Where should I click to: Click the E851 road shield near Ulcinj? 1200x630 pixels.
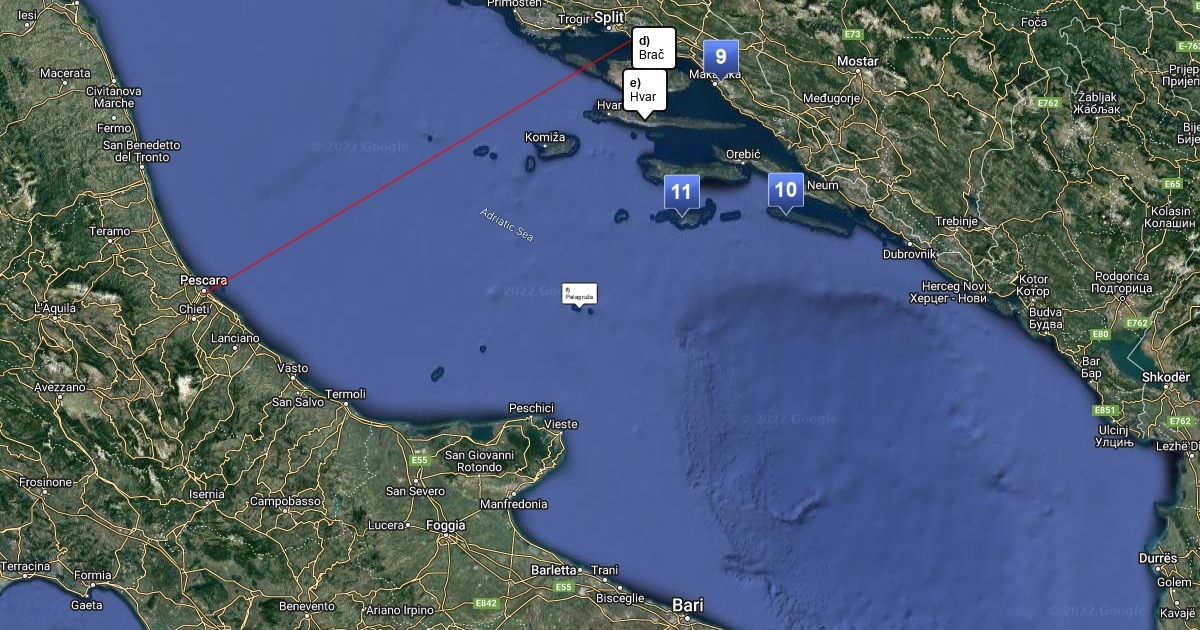pos(1105,410)
